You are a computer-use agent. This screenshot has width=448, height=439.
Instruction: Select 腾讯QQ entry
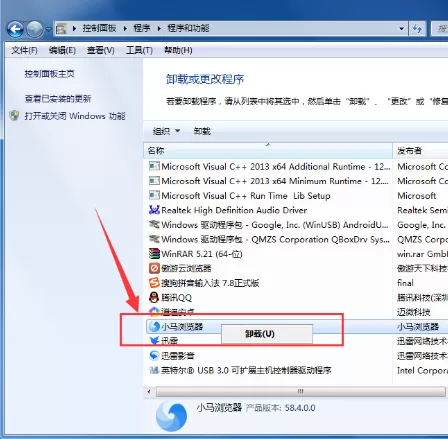(x=177, y=298)
